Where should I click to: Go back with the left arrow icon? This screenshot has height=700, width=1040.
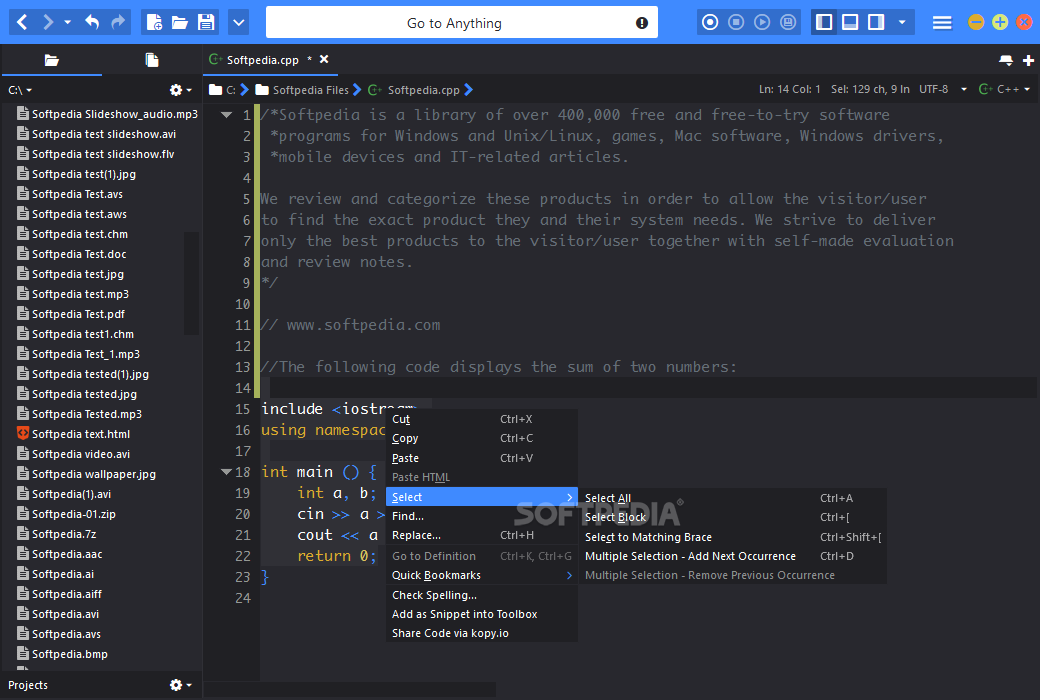(22, 23)
